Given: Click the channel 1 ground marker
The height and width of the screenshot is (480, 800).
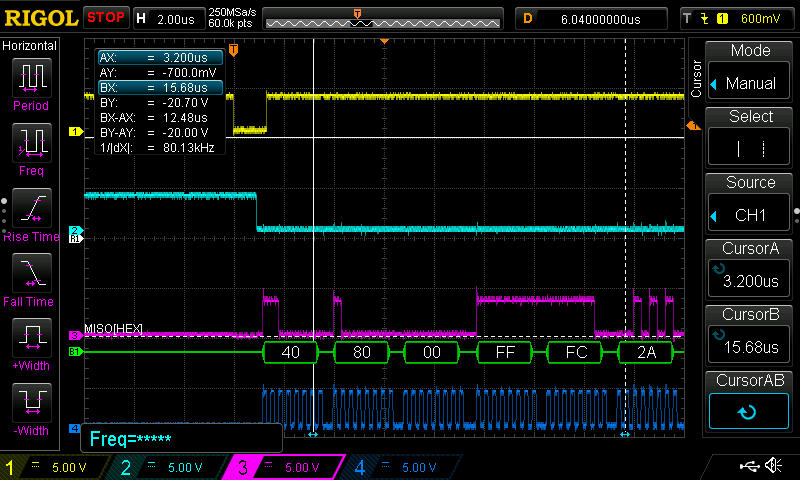Looking at the screenshot, I should point(76,132).
